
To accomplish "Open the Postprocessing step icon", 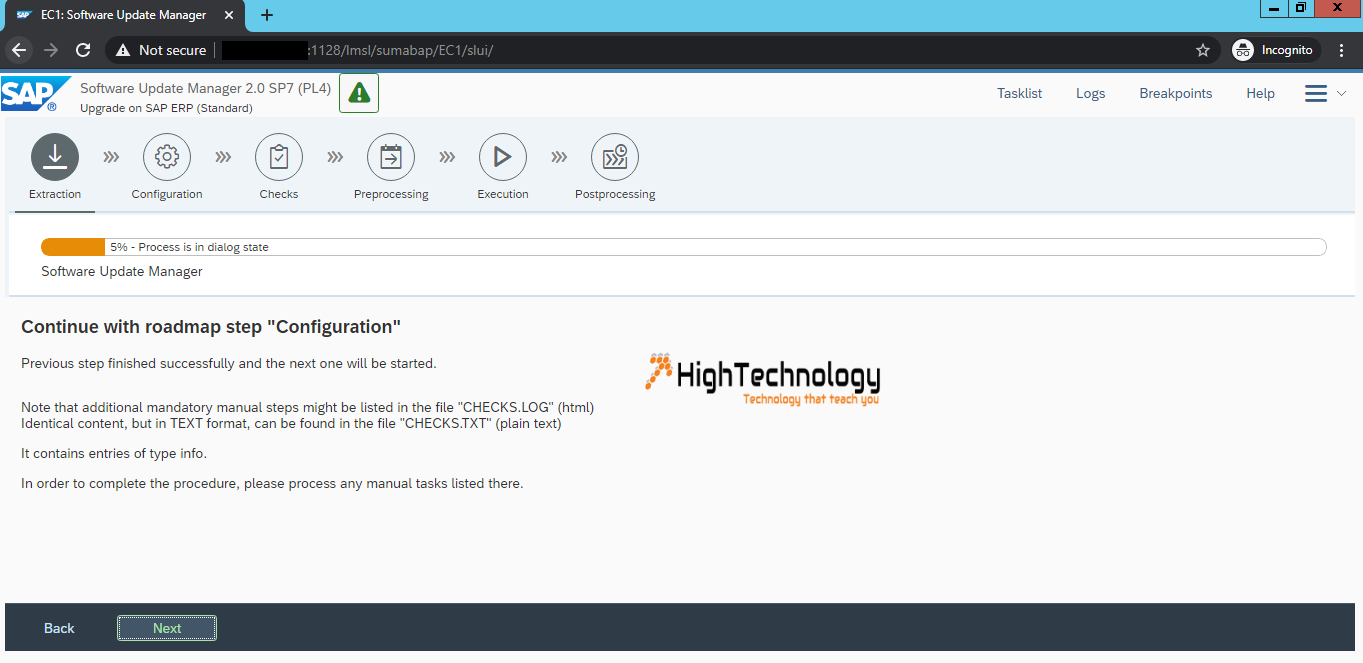I will 615,157.
